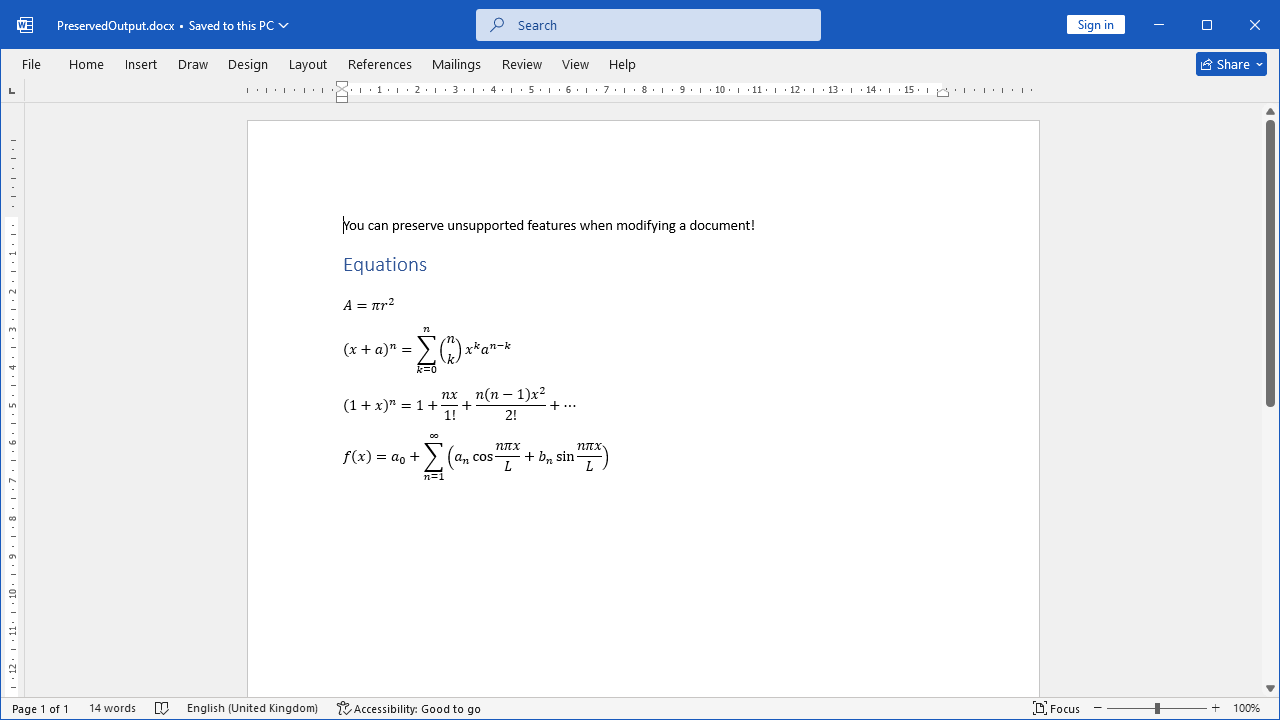Click the Word application logo icon

(24, 25)
